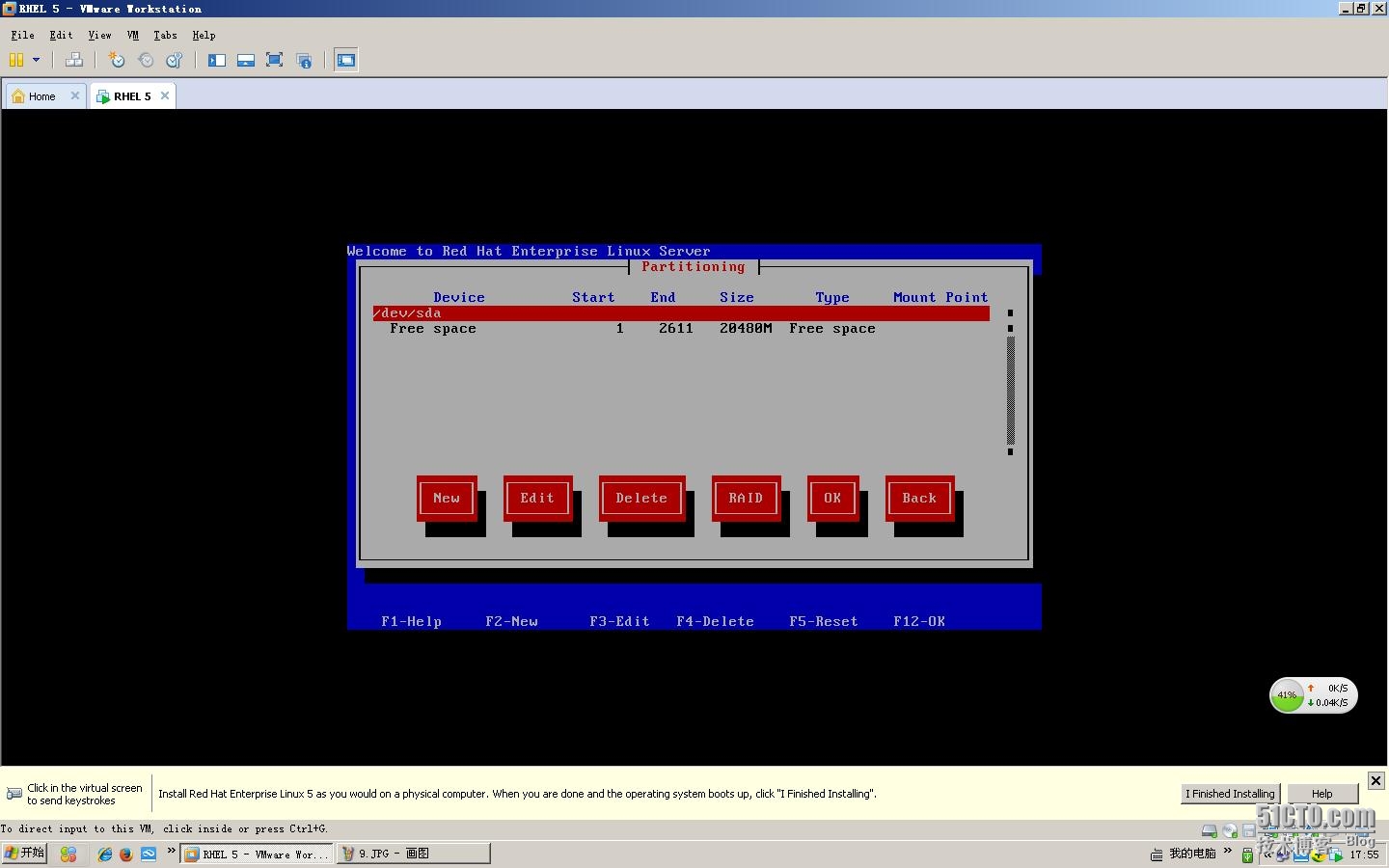Click F3-Edit hint text
1389x868 pixels.
(x=619, y=622)
